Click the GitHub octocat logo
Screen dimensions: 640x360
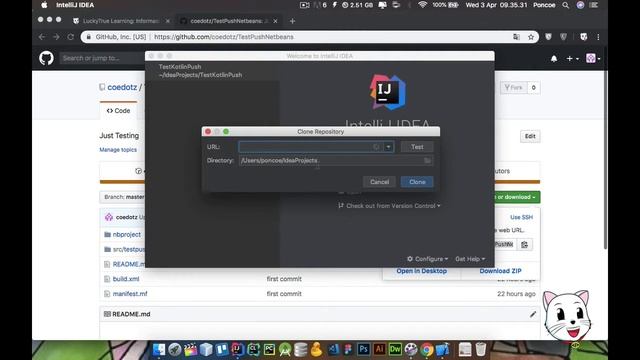tap(46, 58)
